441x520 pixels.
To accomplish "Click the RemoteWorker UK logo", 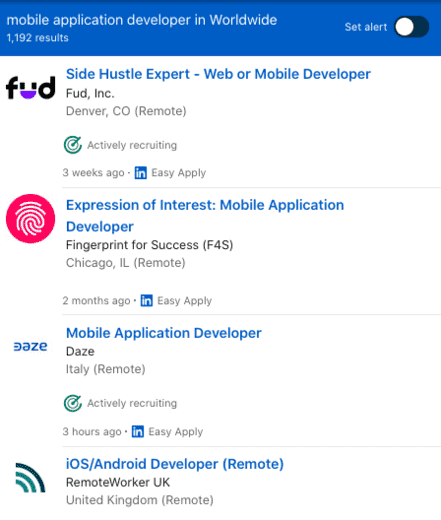I will [x=30, y=478].
